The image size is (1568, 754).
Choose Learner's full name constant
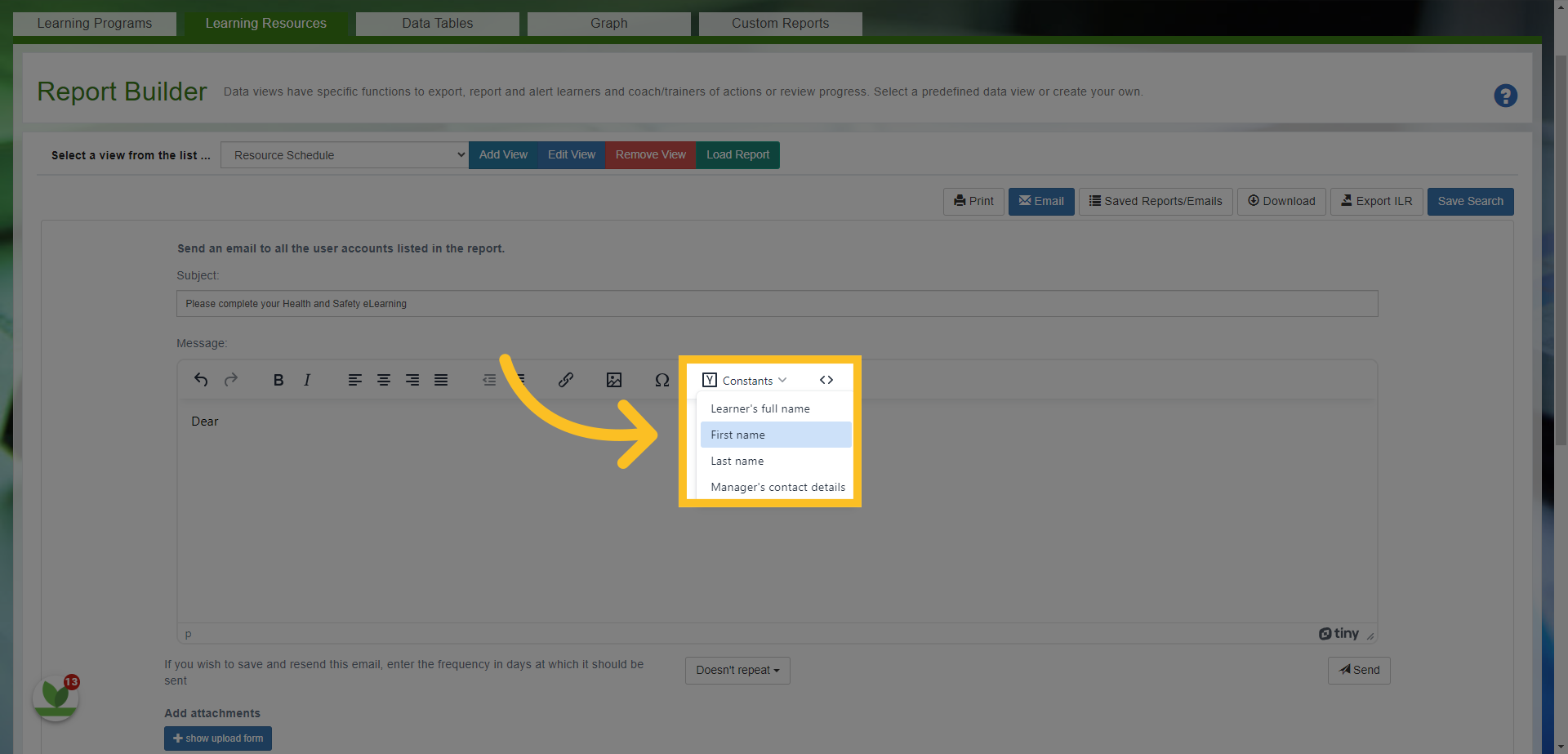776,408
